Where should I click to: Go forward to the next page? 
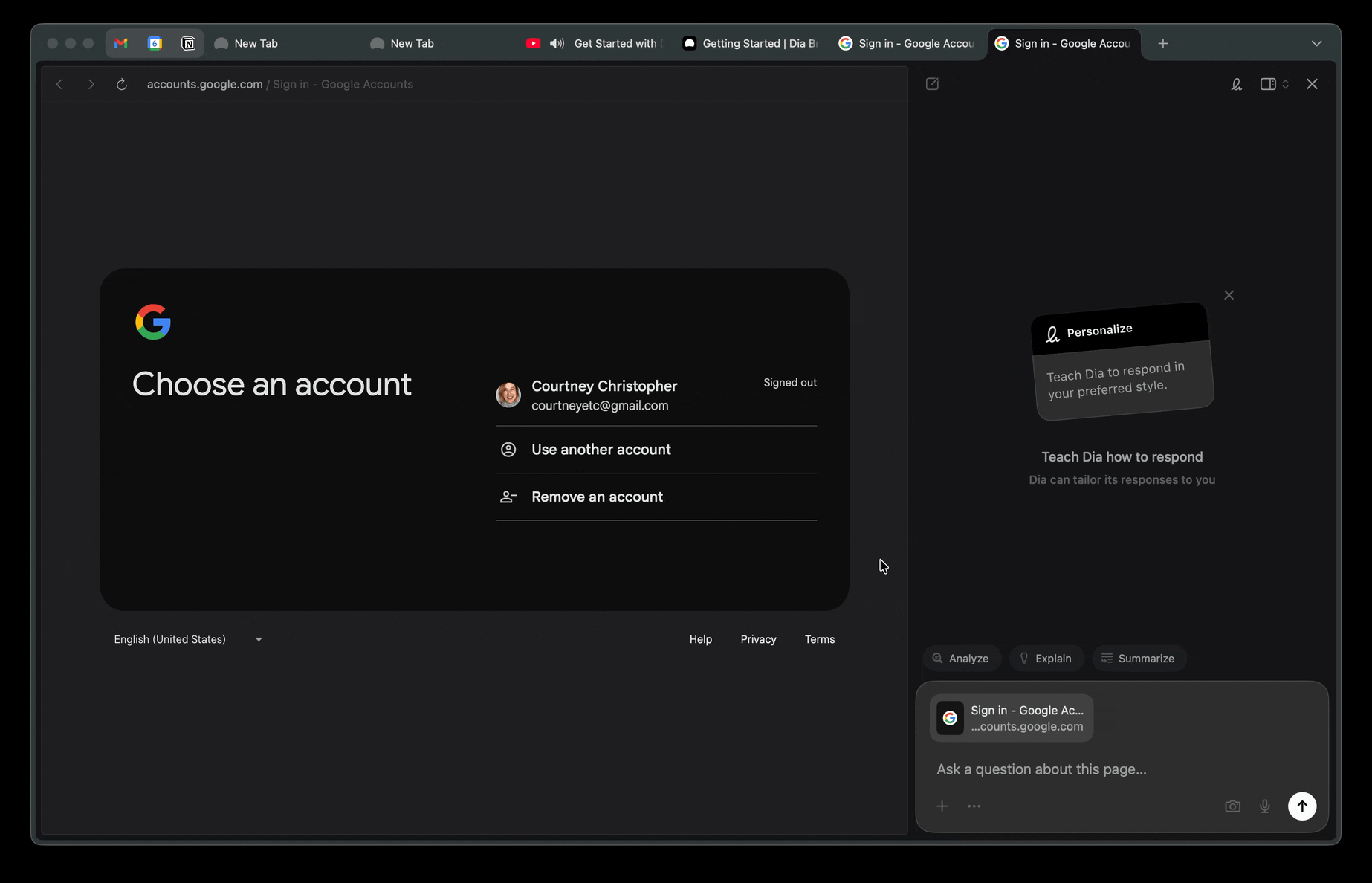tap(91, 84)
